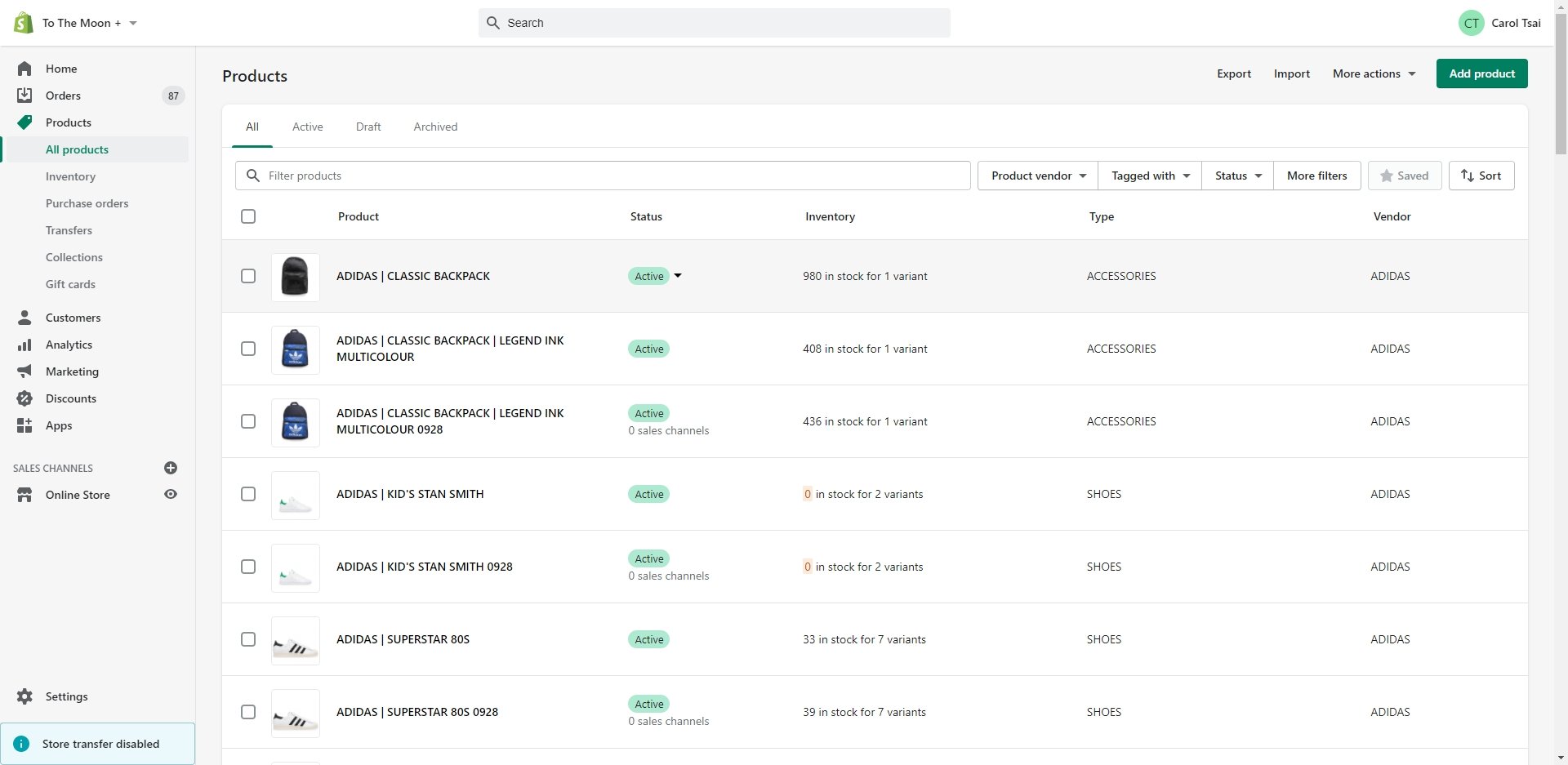The height and width of the screenshot is (765, 1568).
Task: Click the Analytics bar chart icon
Action: (x=24, y=345)
